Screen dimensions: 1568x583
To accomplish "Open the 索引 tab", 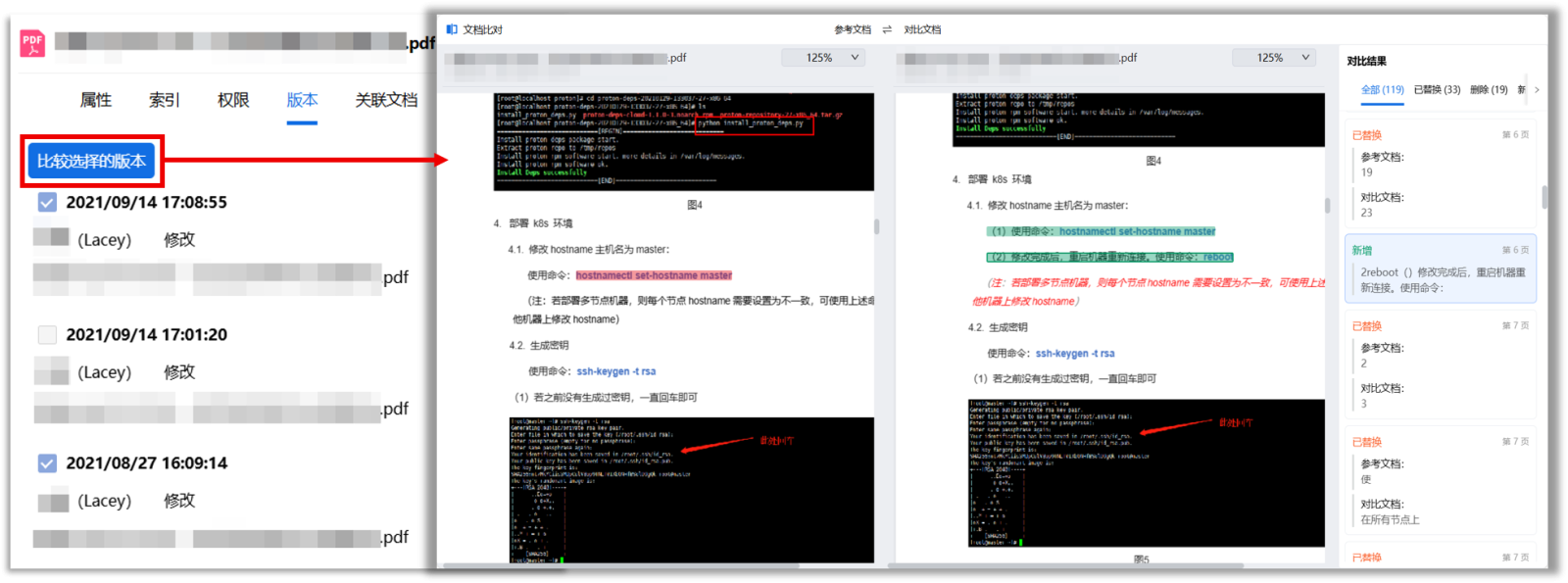I will click(165, 100).
